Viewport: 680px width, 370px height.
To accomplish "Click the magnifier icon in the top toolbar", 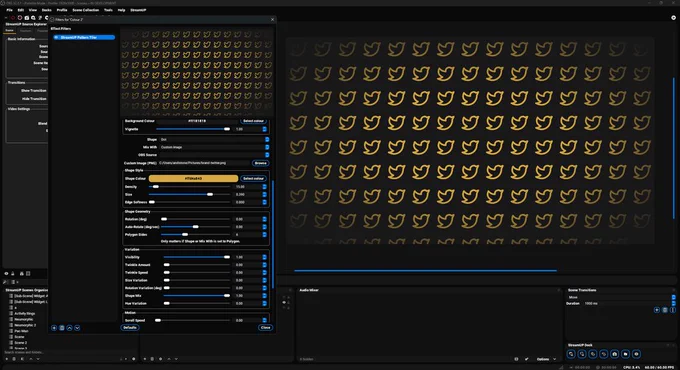I will [33, 18].
